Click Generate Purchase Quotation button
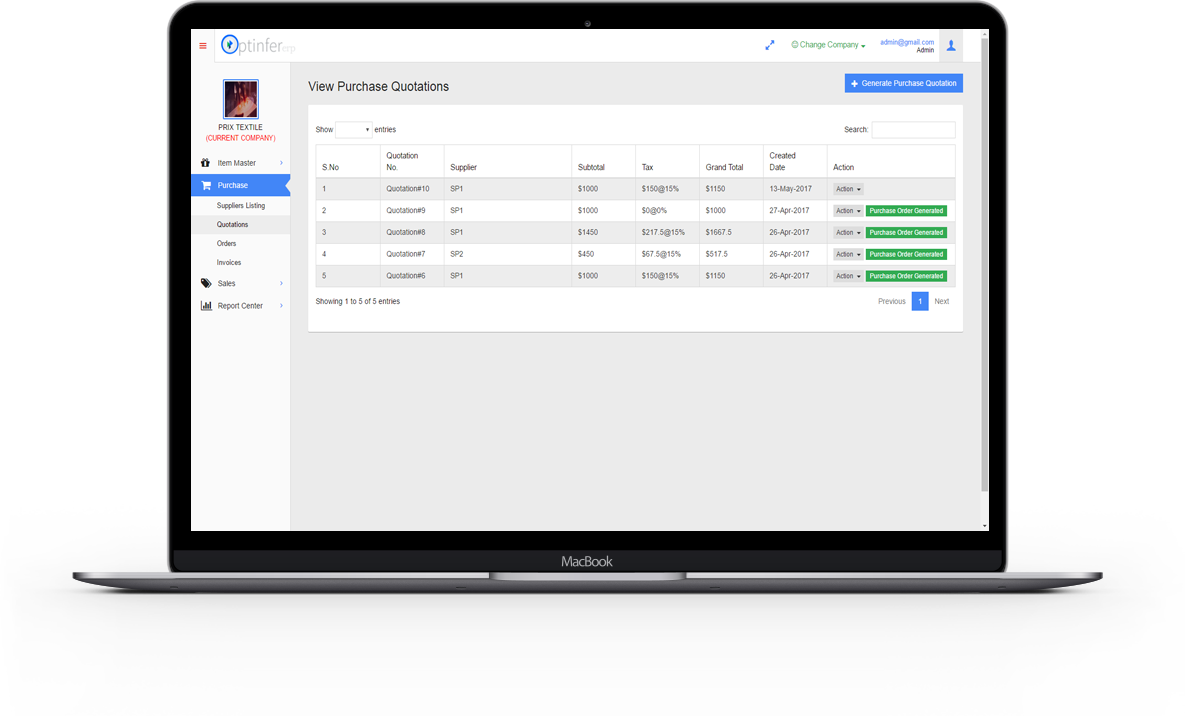This screenshot has height=716, width=1185. 903,83
